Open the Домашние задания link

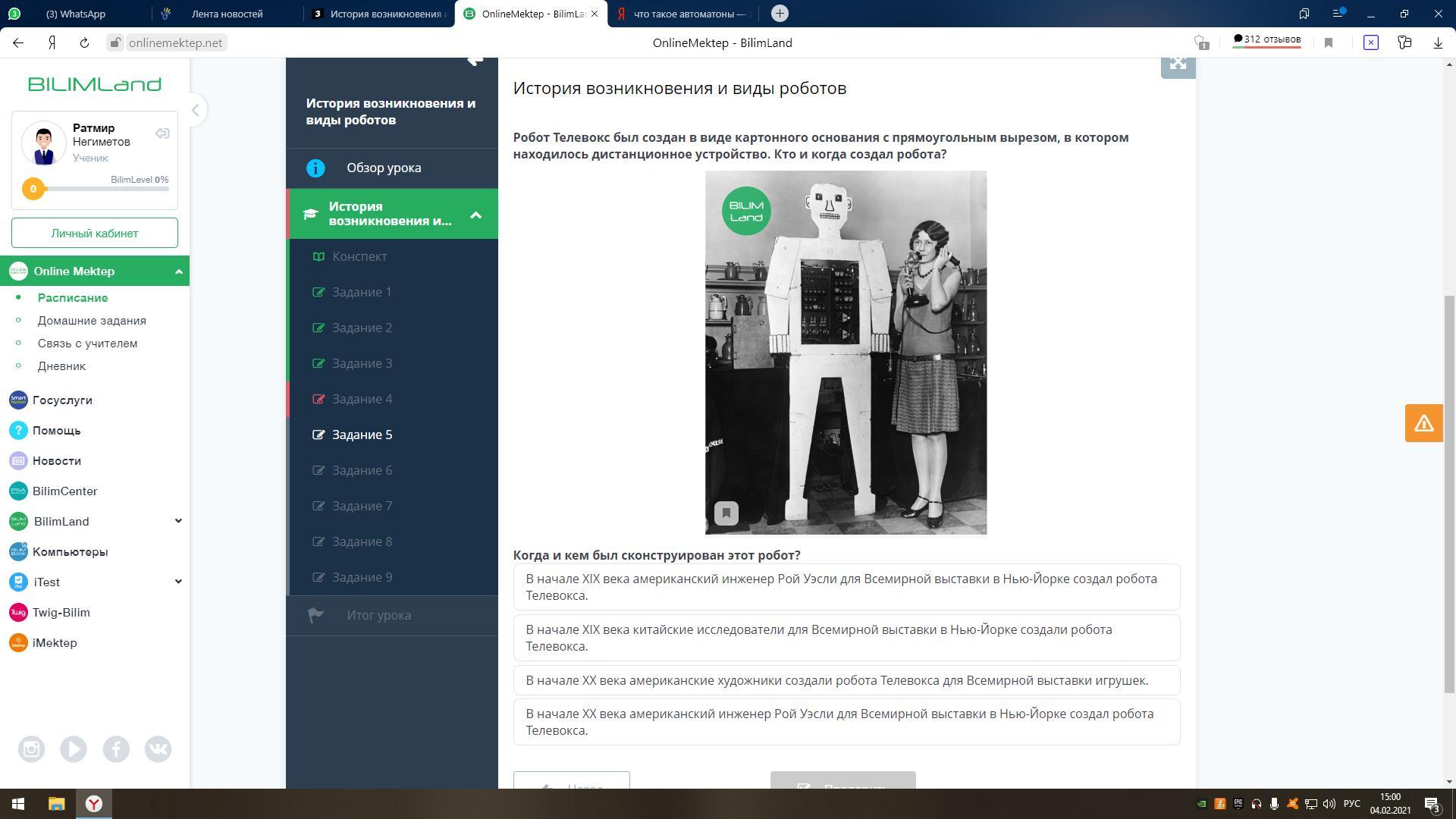pyautogui.click(x=92, y=321)
